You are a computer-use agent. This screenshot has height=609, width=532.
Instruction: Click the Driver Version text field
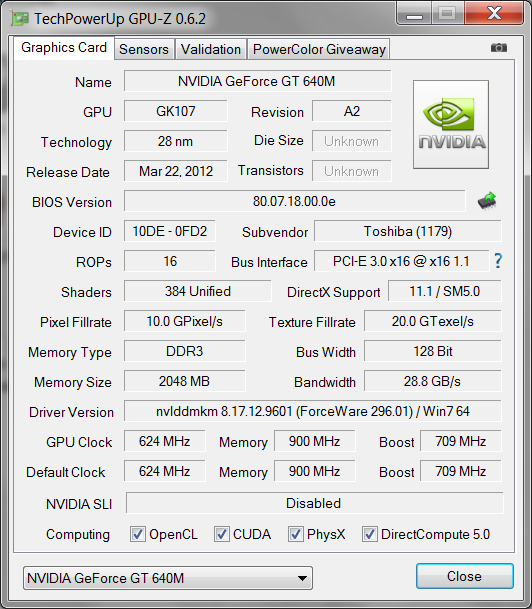point(313,411)
